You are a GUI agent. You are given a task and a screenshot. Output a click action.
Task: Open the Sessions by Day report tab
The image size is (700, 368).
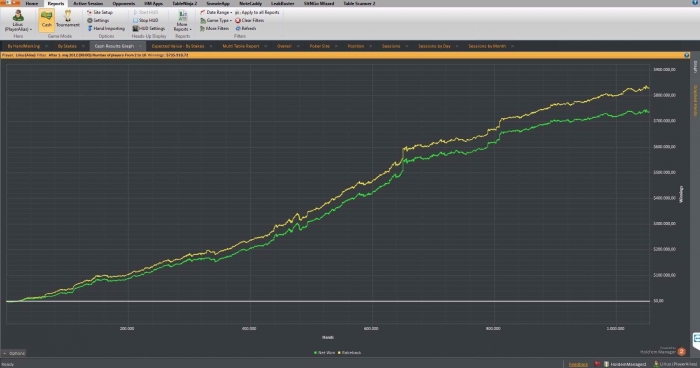pyautogui.click(x=434, y=46)
